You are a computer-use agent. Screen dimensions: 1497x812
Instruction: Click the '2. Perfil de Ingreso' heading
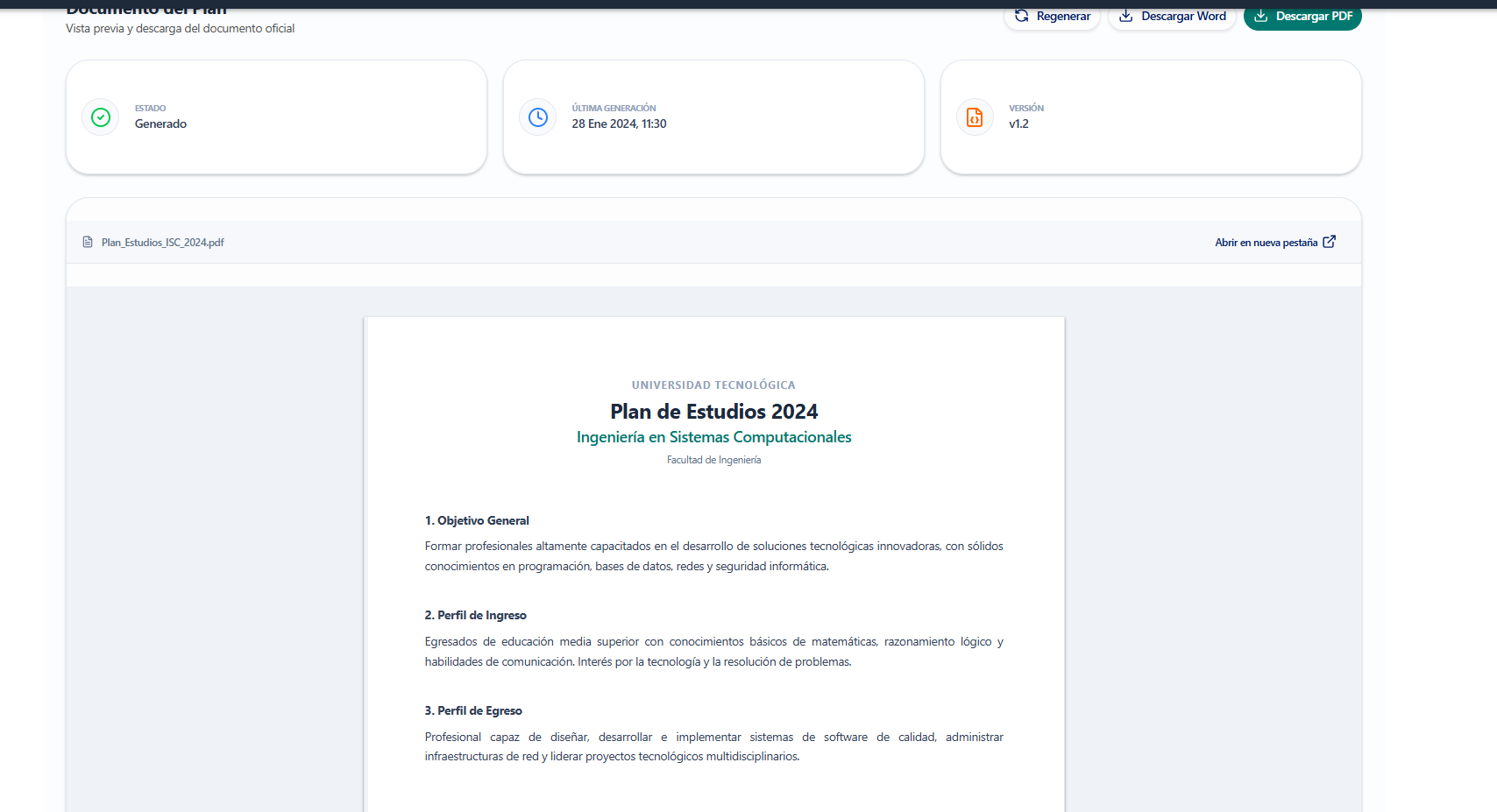click(475, 615)
